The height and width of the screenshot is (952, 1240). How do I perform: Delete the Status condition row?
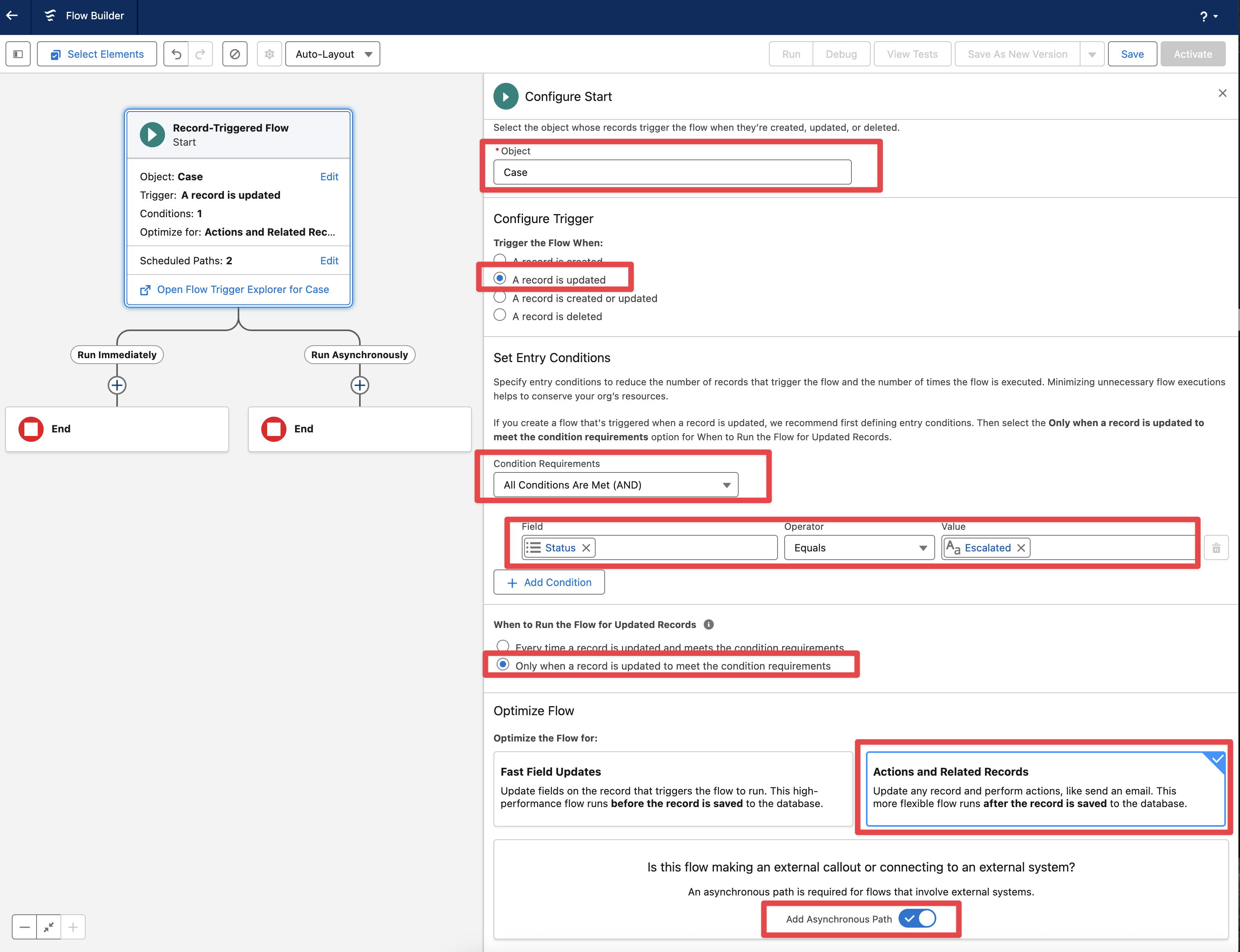(1216, 548)
